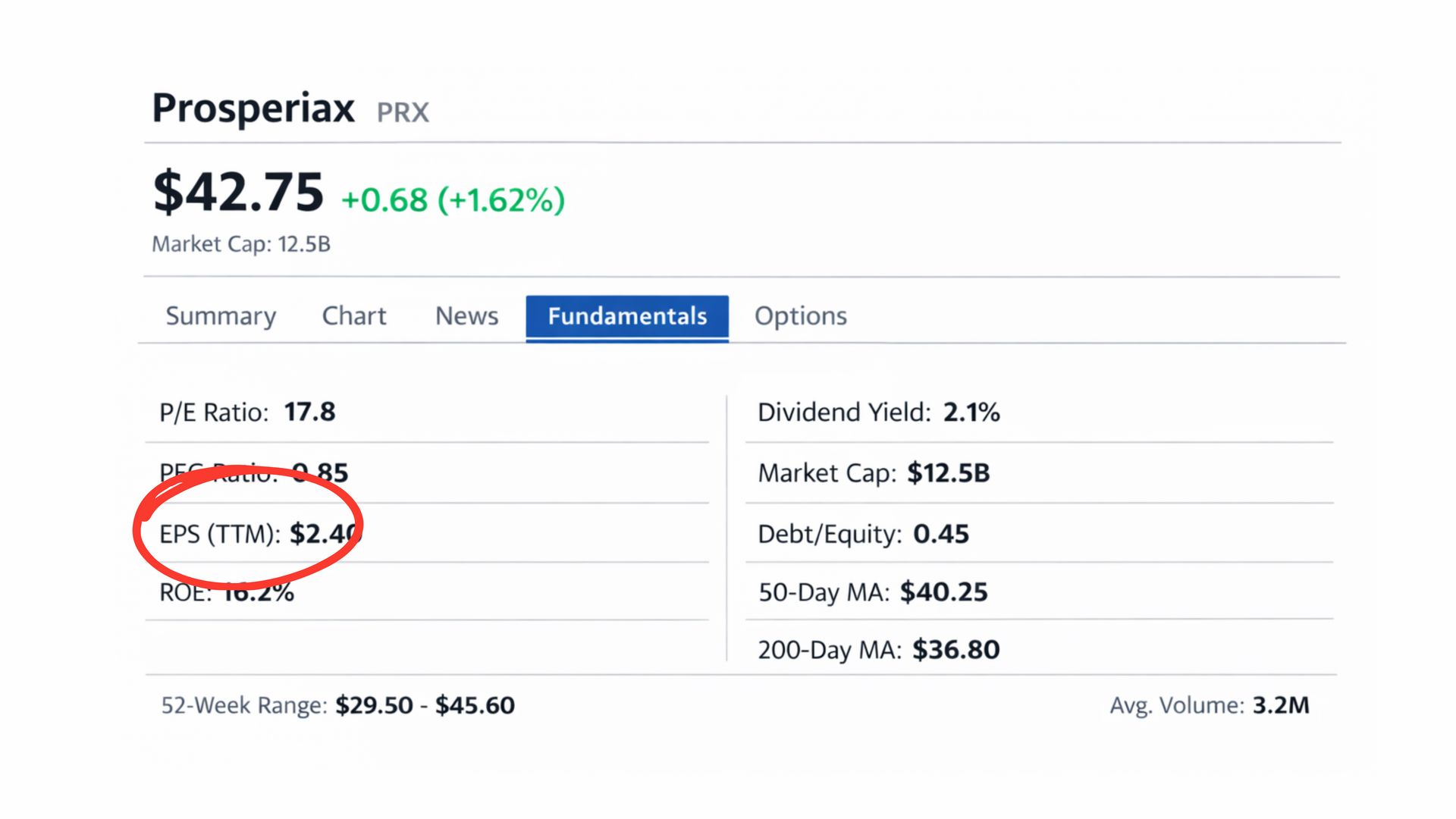
Task: Click the Dividend Yield 2.1% row
Action: coord(878,413)
